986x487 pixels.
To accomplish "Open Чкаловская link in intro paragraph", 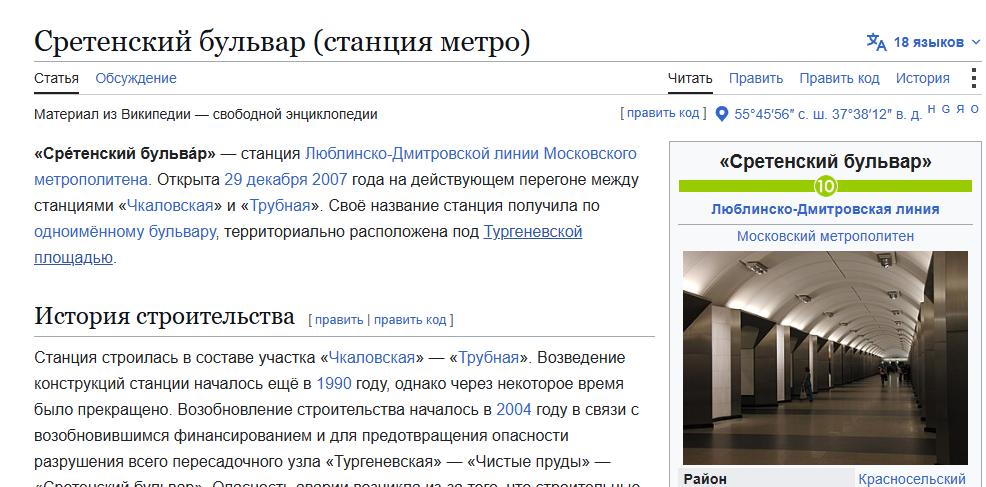I will click(170, 206).
